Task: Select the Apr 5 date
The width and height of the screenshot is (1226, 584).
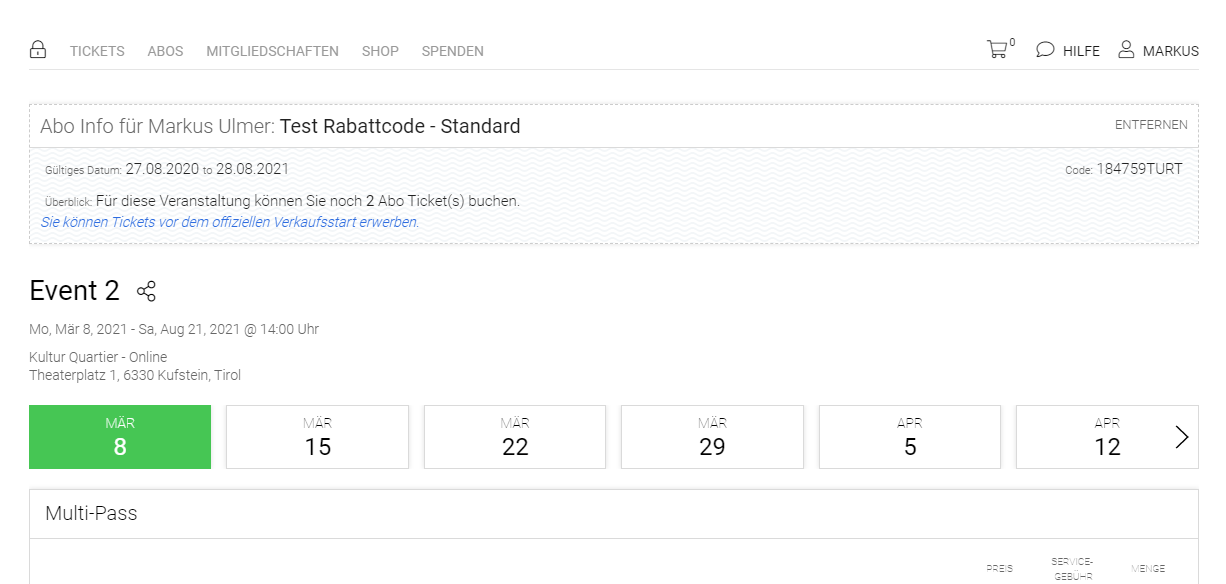Action: 909,437
